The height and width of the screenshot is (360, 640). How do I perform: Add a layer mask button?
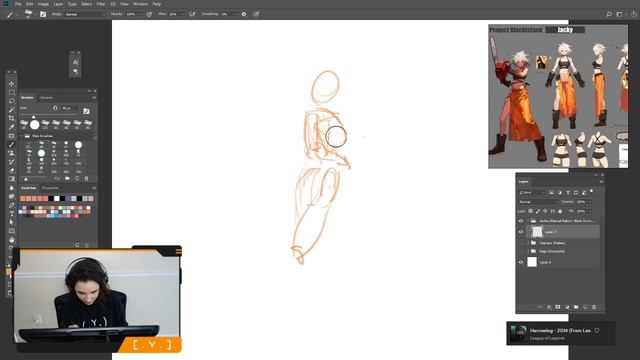click(x=558, y=307)
